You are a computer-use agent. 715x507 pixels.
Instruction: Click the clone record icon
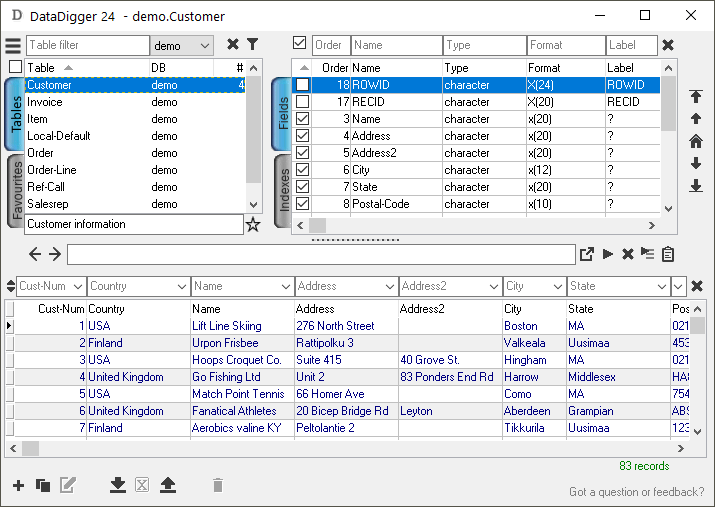click(x=43, y=485)
